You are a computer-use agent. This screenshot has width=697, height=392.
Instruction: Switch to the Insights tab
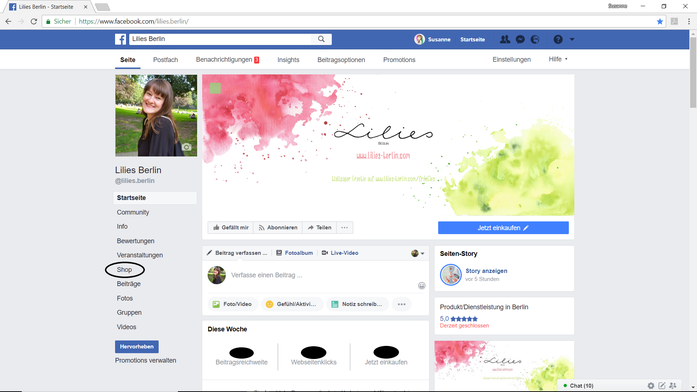[x=288, y=60]
